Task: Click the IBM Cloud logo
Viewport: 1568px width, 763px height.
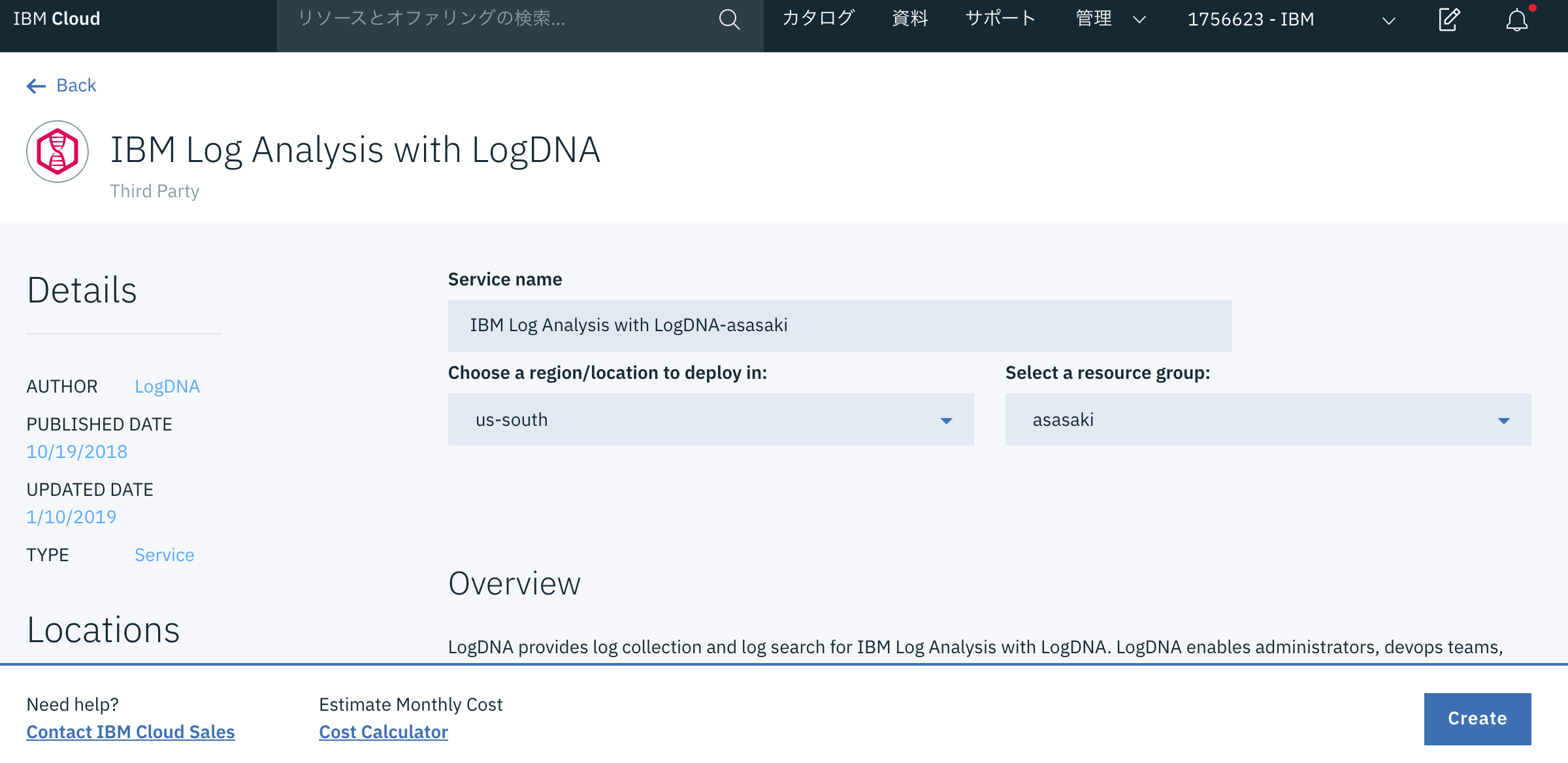Action: coord(56,18)
